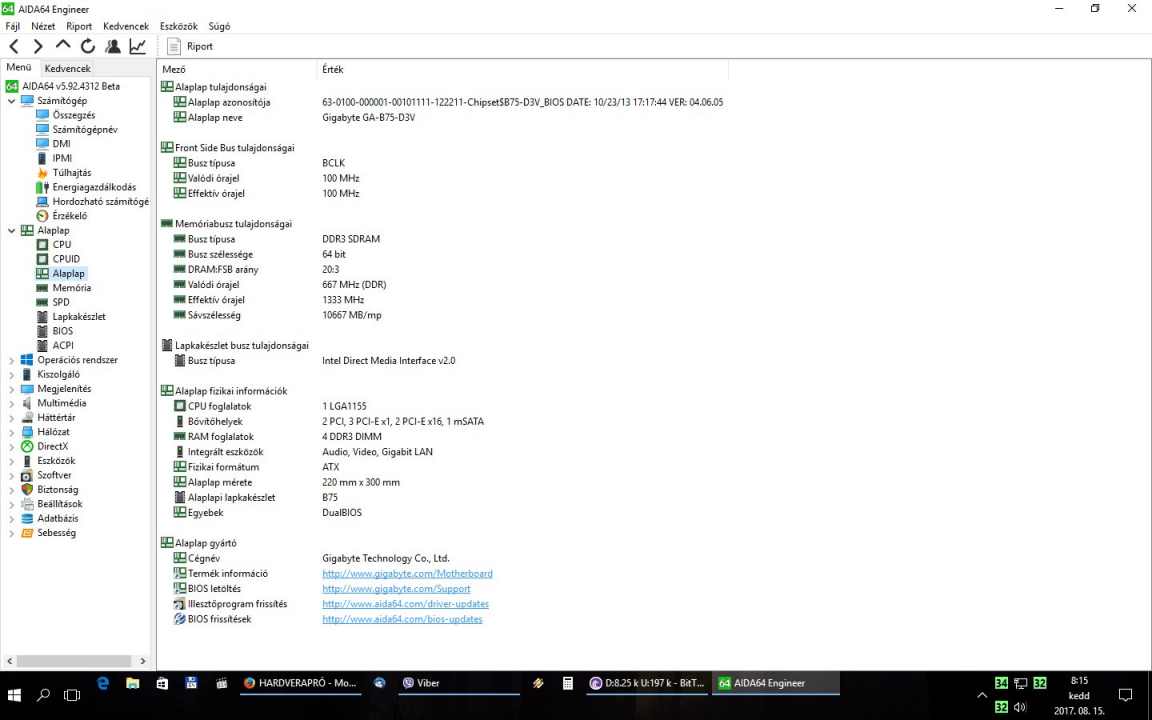Collapse the Számítógép tree node

tap(11, 101)
